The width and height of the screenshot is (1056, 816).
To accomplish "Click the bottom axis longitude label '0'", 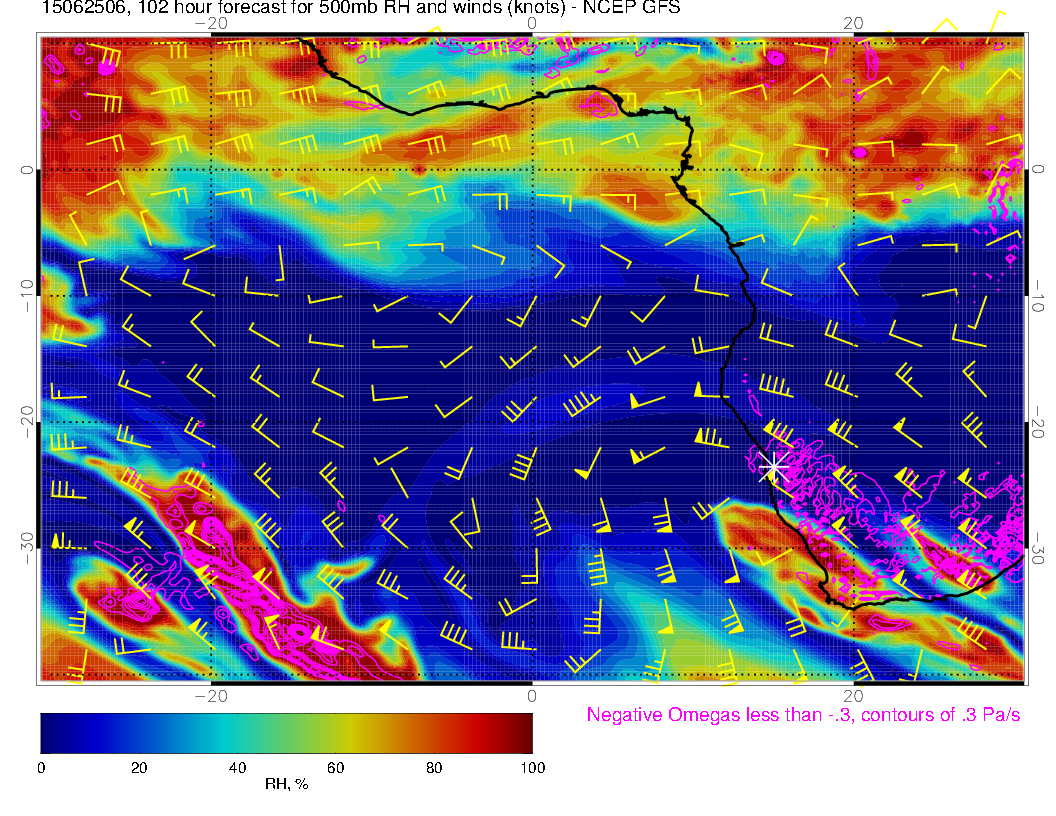I will [x=532, y=696].
